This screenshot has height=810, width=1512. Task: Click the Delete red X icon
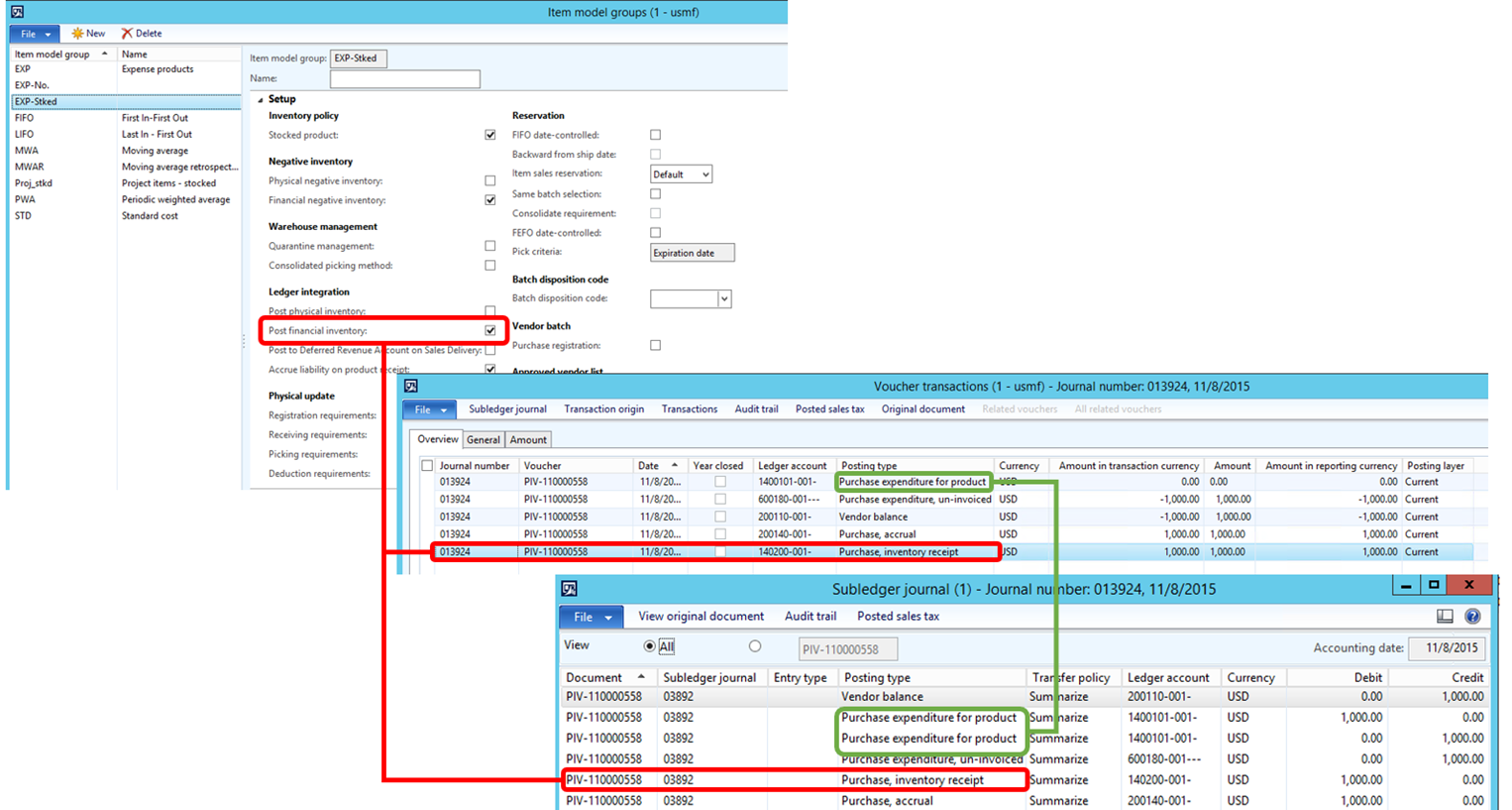[127, 34]
